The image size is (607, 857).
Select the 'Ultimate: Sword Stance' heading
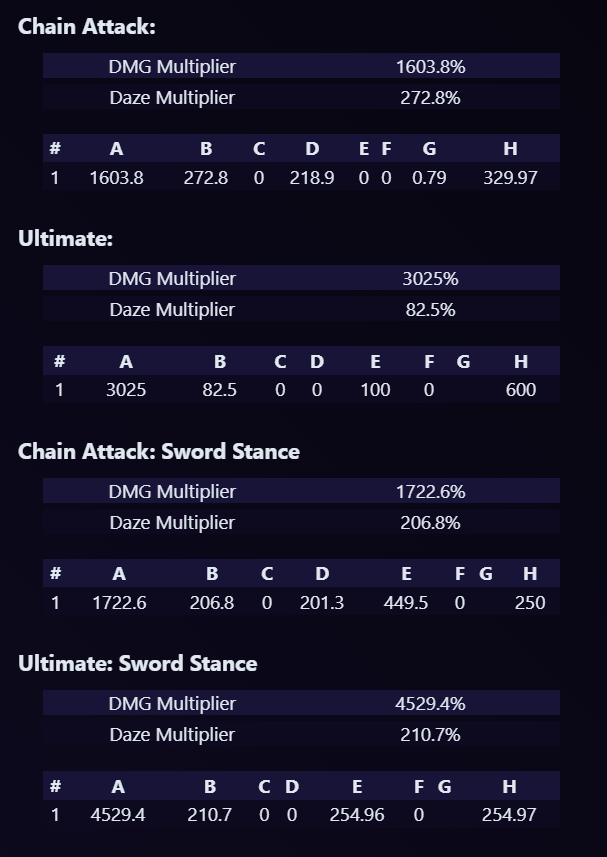[137, 664]
